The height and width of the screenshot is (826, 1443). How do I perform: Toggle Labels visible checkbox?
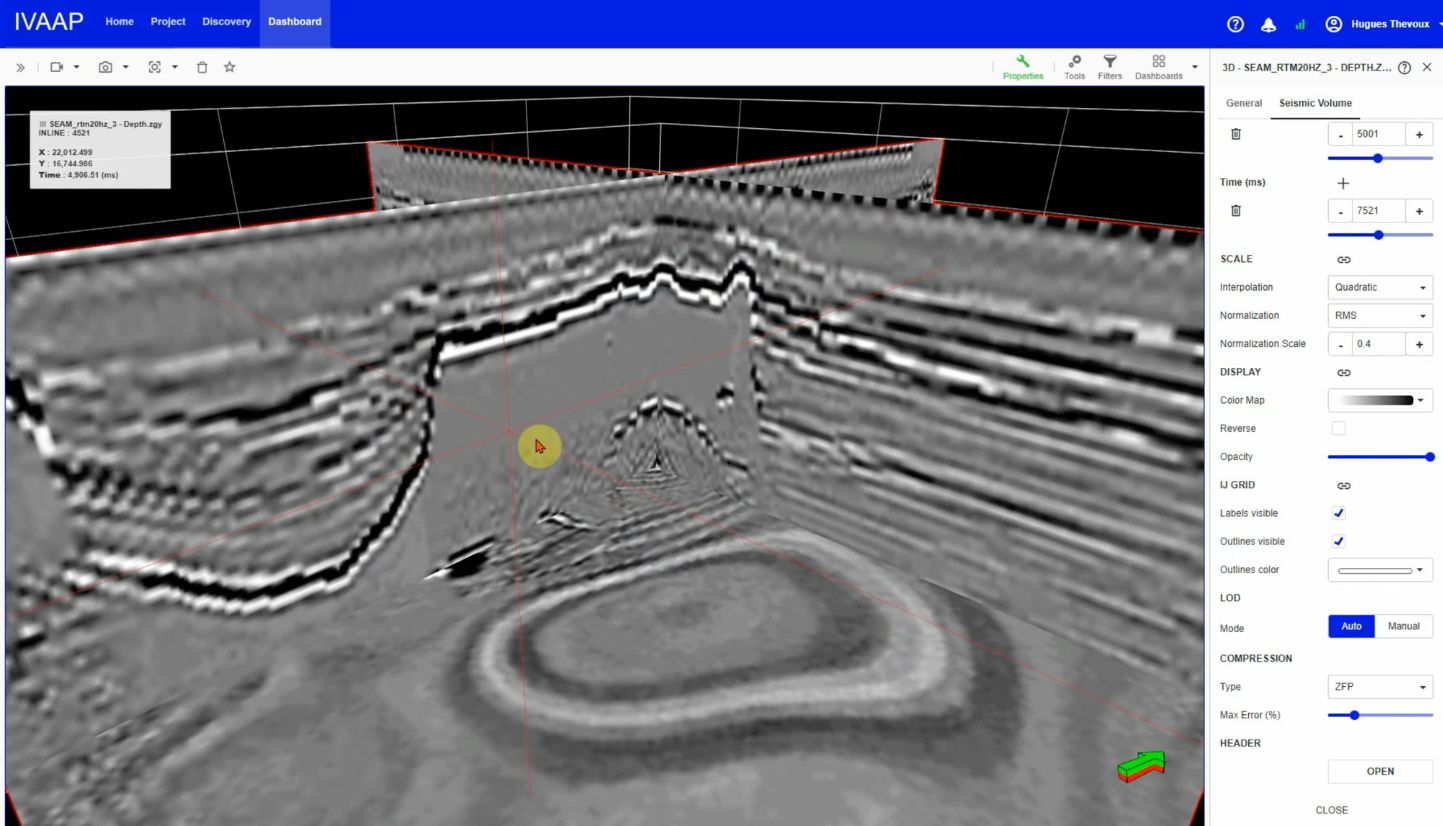coord(1339,513)
